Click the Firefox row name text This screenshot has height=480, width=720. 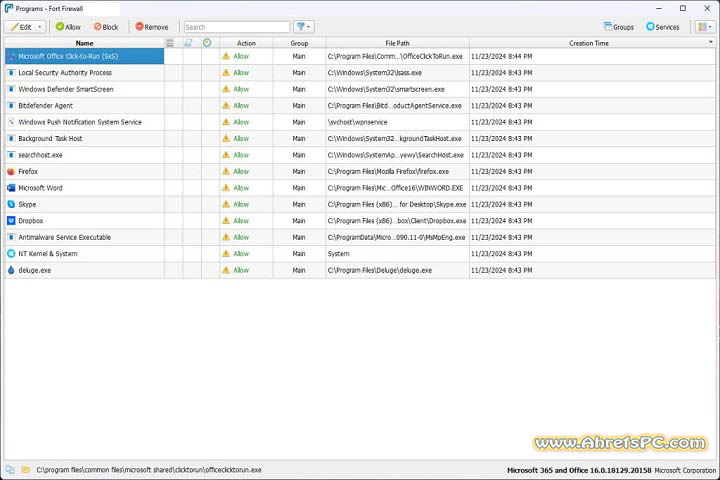(x=28, y=171)
